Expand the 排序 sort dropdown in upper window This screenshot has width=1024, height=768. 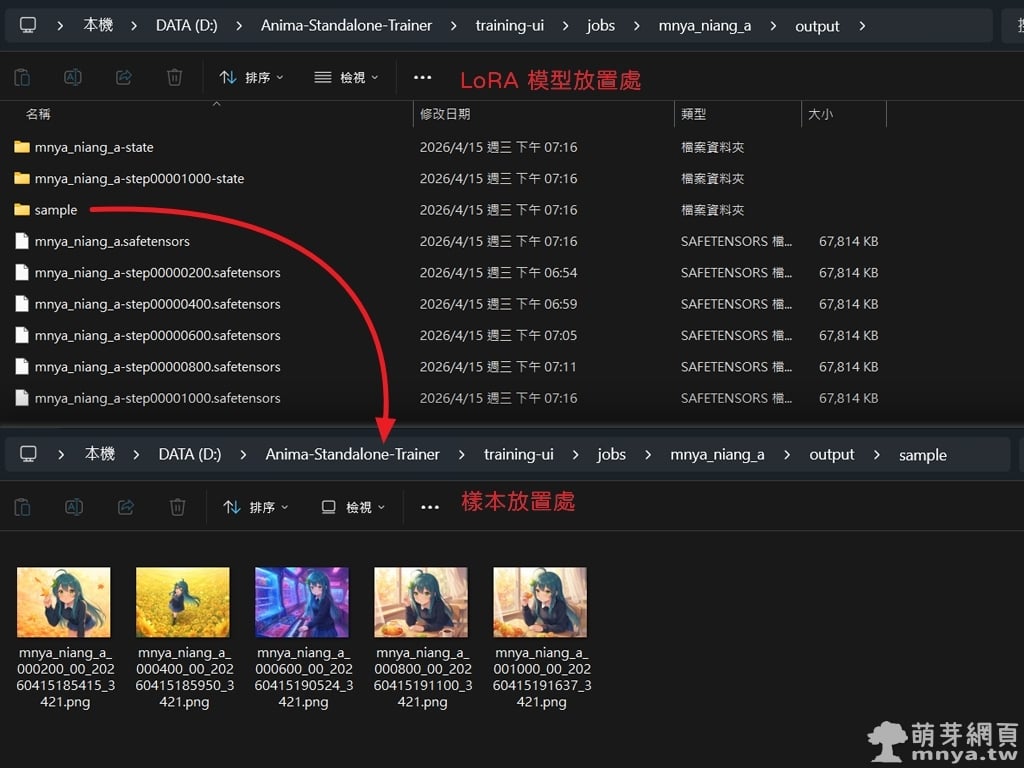[x=252, y=77]
